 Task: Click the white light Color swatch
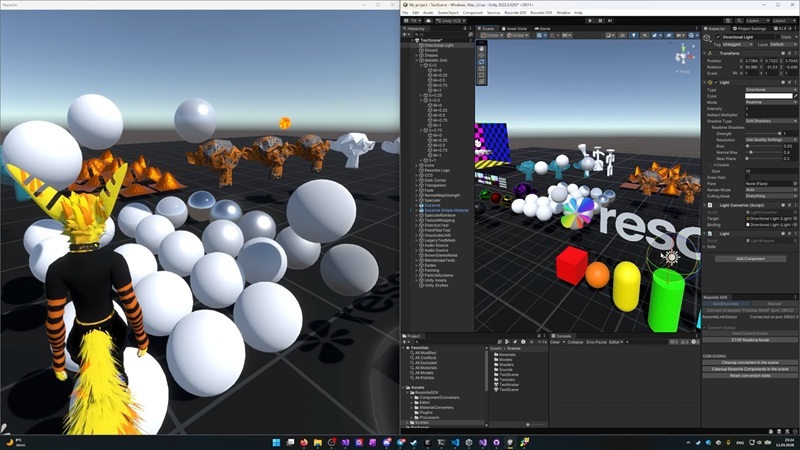pyautogui.click(x=768, y=96)
